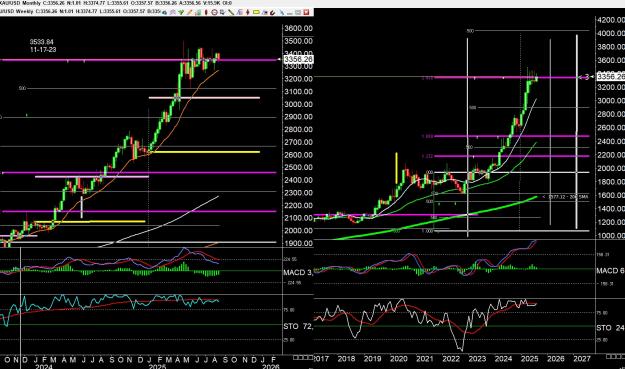Click the 2020 year label on monthly time axis
The image size is (625, 369).
click(x=398, y=359)
